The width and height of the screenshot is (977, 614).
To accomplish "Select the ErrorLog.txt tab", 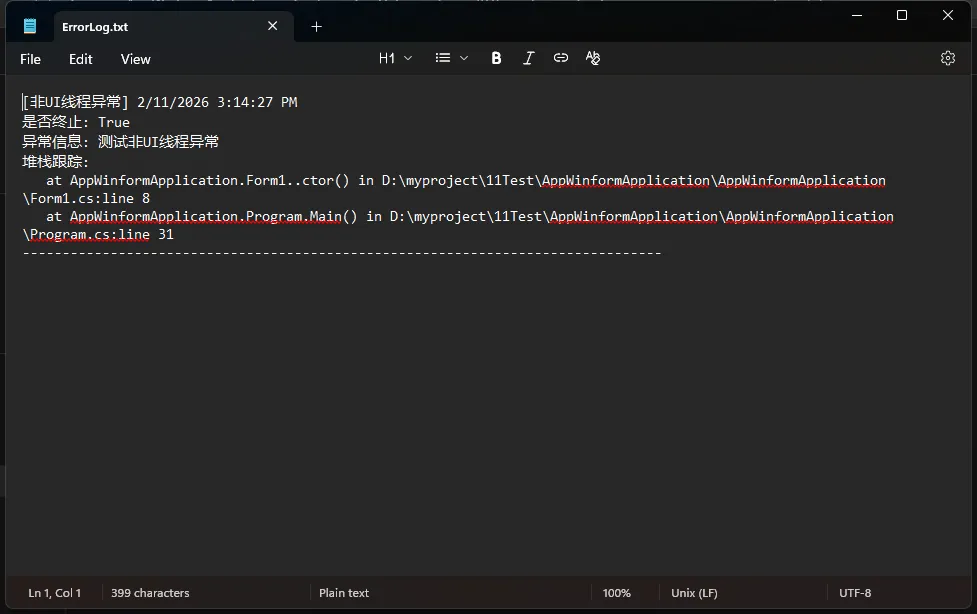I will (150, 27).
